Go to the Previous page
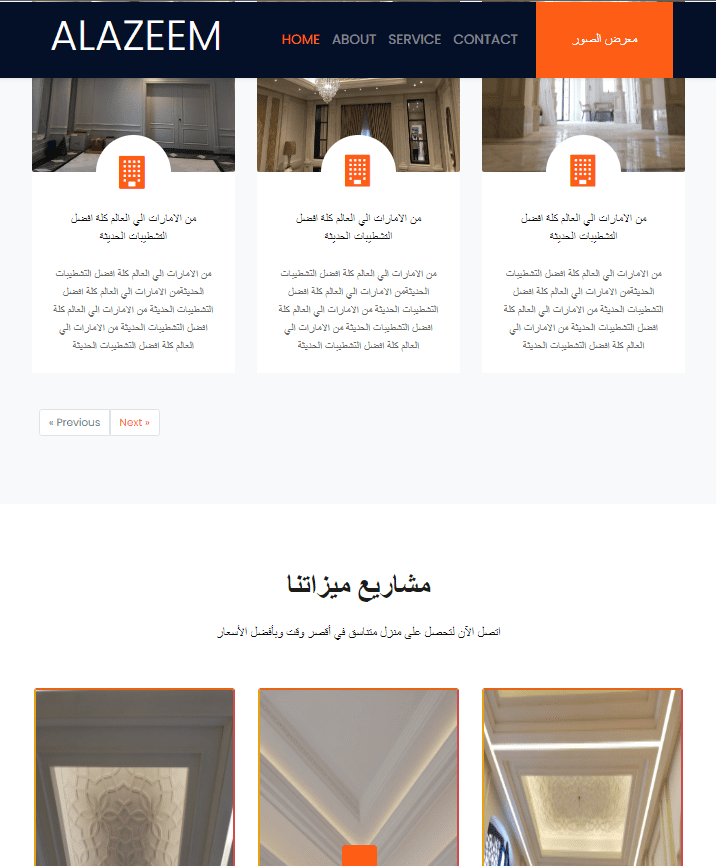This screenshot has width=716, height=866. point(75,423)
